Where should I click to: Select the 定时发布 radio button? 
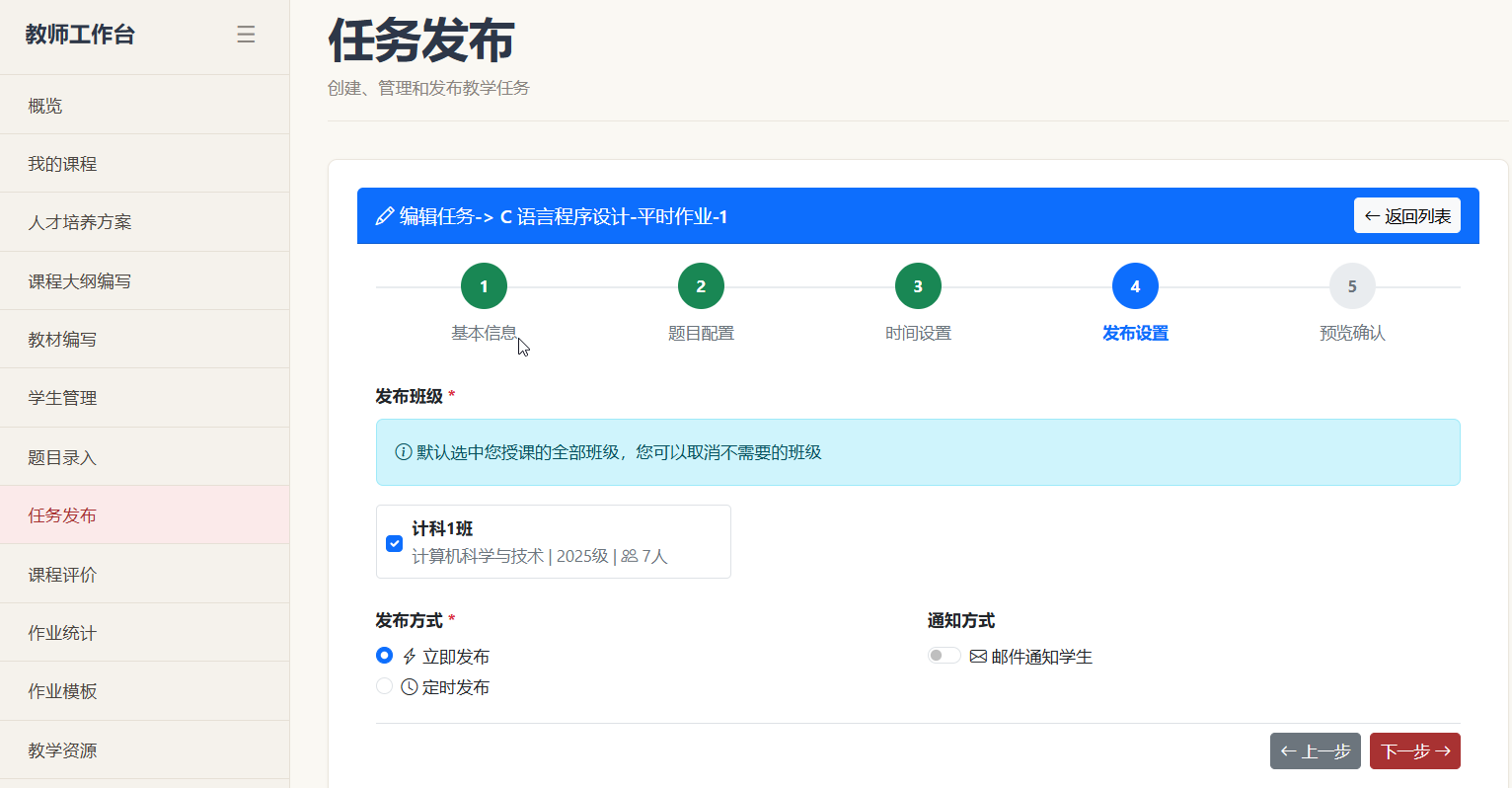click(x=384, y=686)
